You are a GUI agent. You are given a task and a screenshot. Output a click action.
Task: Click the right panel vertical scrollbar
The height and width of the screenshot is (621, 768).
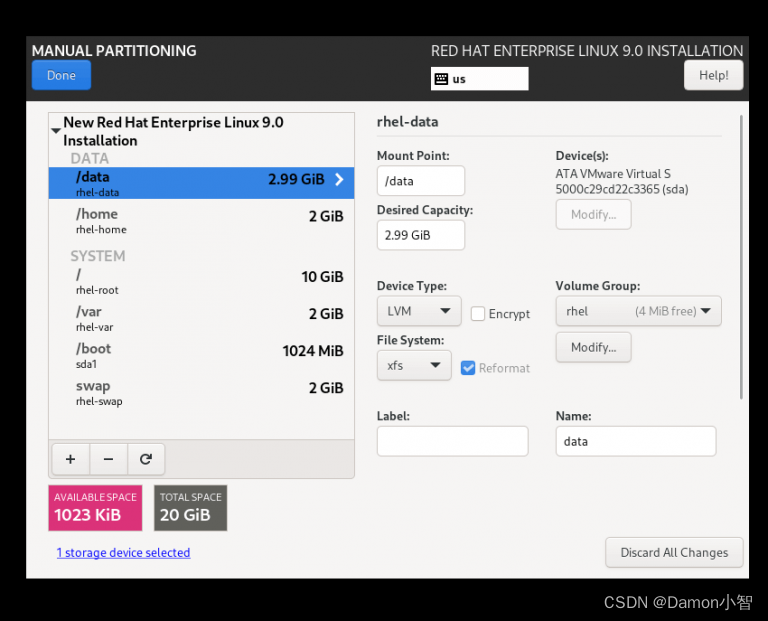coord(741,257)
